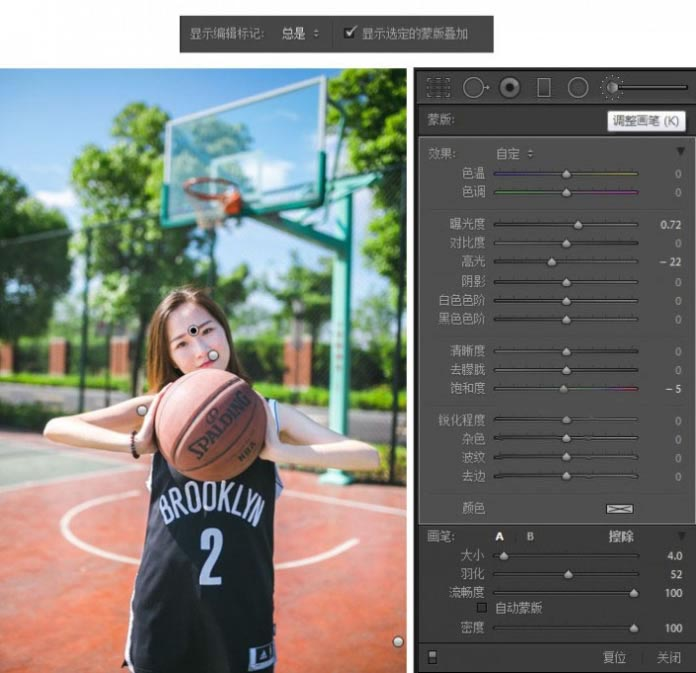Image resolution: width=696 pixels, height=673 pixels.
Task: Toggle 显示选定的蒙版叠加 checkbox
Action: pos(350,32)
